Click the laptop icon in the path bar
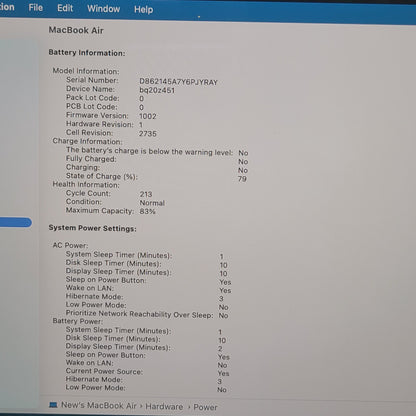The width and height of the screenshot is (416, 416). coord(53,405)
